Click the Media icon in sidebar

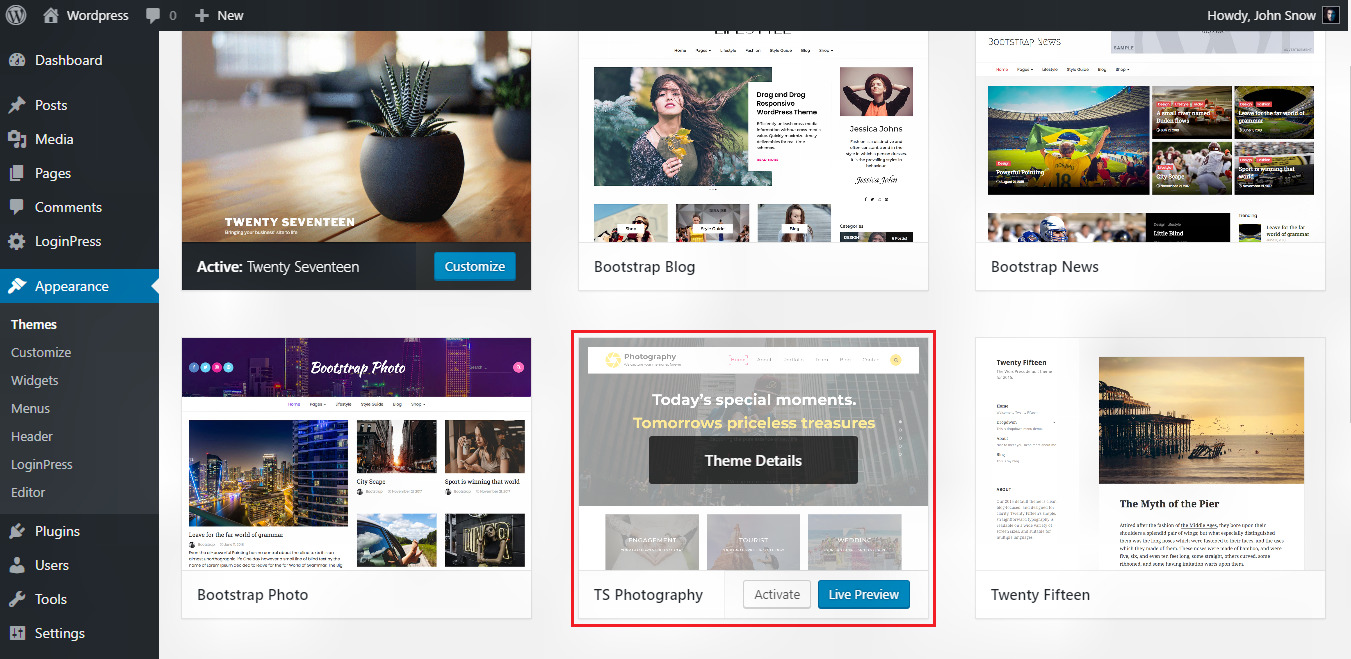click(x=17, y=139)
